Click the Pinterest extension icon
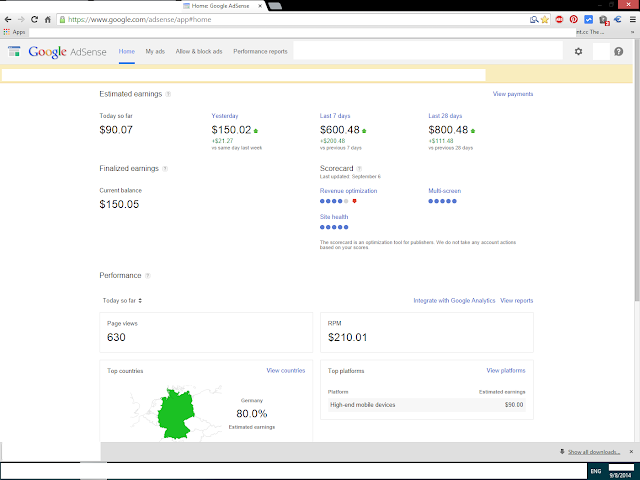The image size is (640, 480). [x=574, y=19]
